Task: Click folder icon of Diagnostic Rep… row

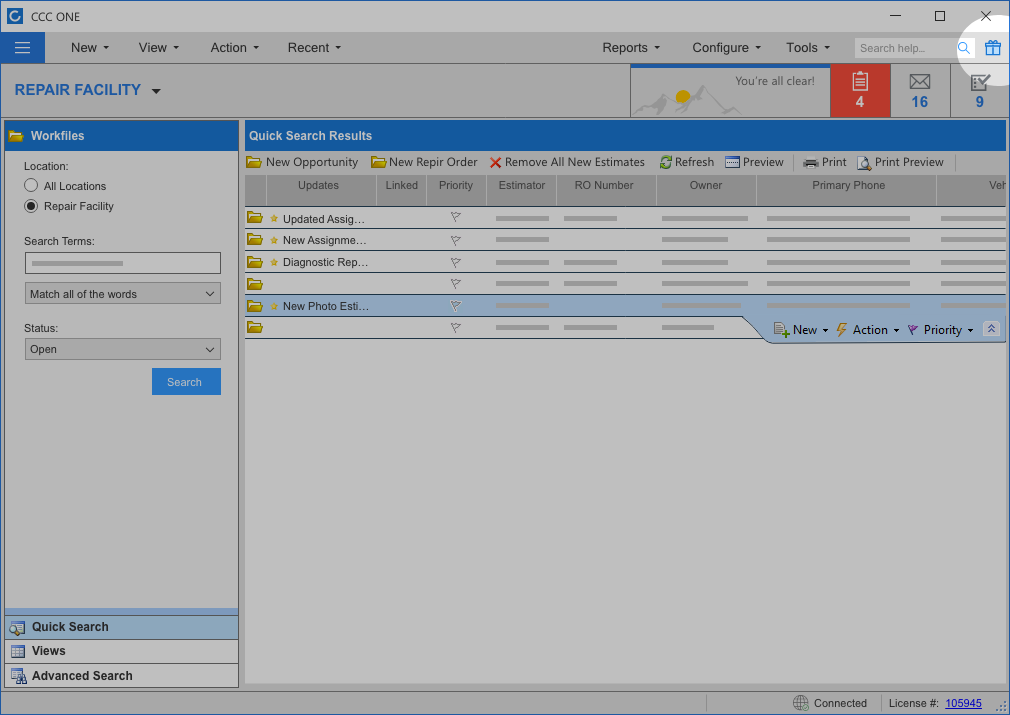Action: click(x=255, y=262)
